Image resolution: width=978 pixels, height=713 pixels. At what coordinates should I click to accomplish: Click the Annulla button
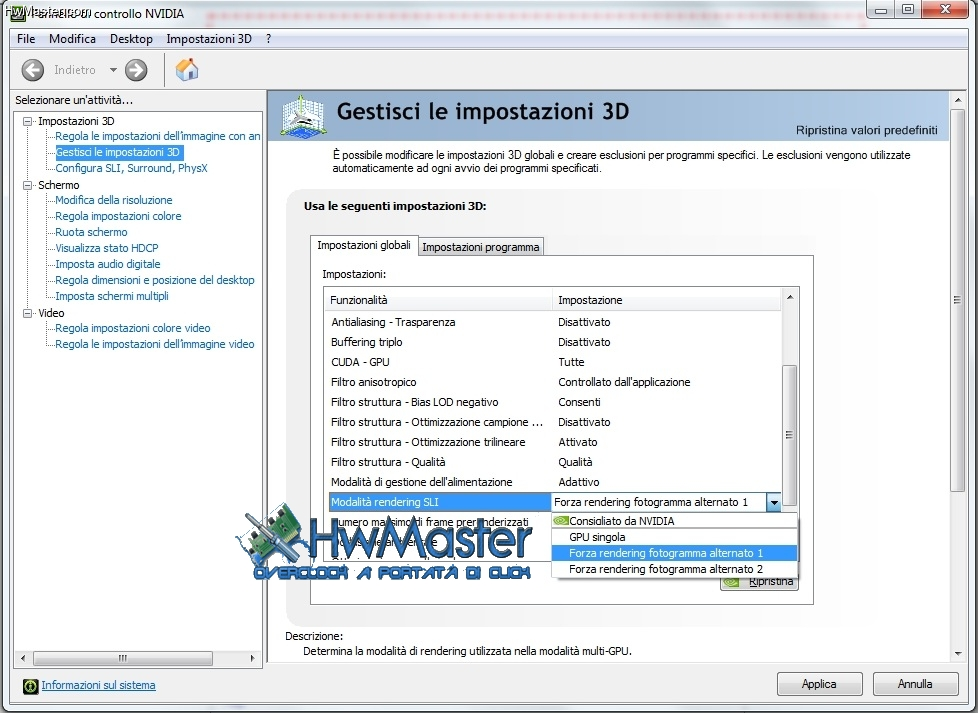tap(915, 684)
